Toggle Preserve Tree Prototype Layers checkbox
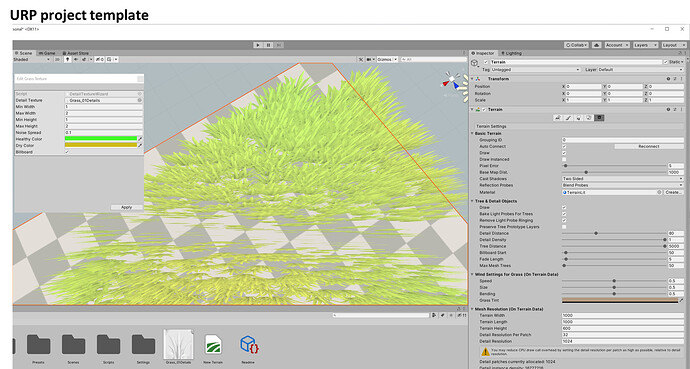 coord(564,227)
